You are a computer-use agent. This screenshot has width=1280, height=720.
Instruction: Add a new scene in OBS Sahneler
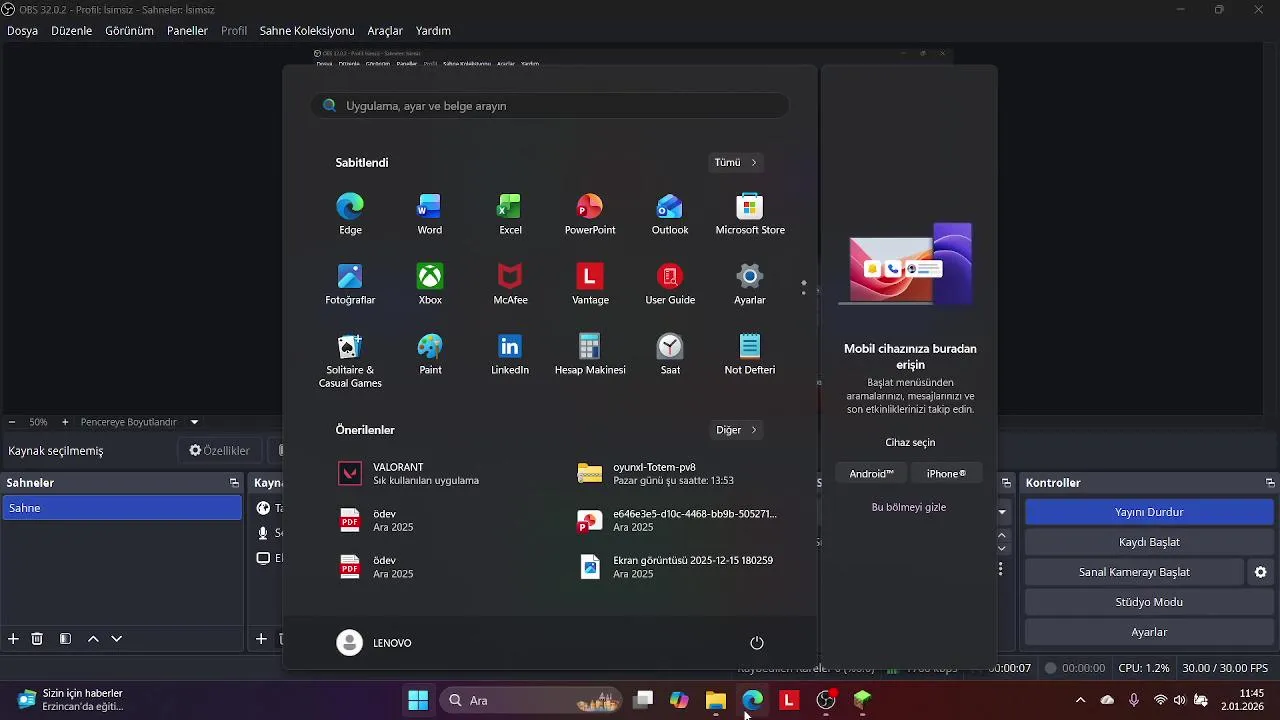pyautogui.click(x=13, y=639)
